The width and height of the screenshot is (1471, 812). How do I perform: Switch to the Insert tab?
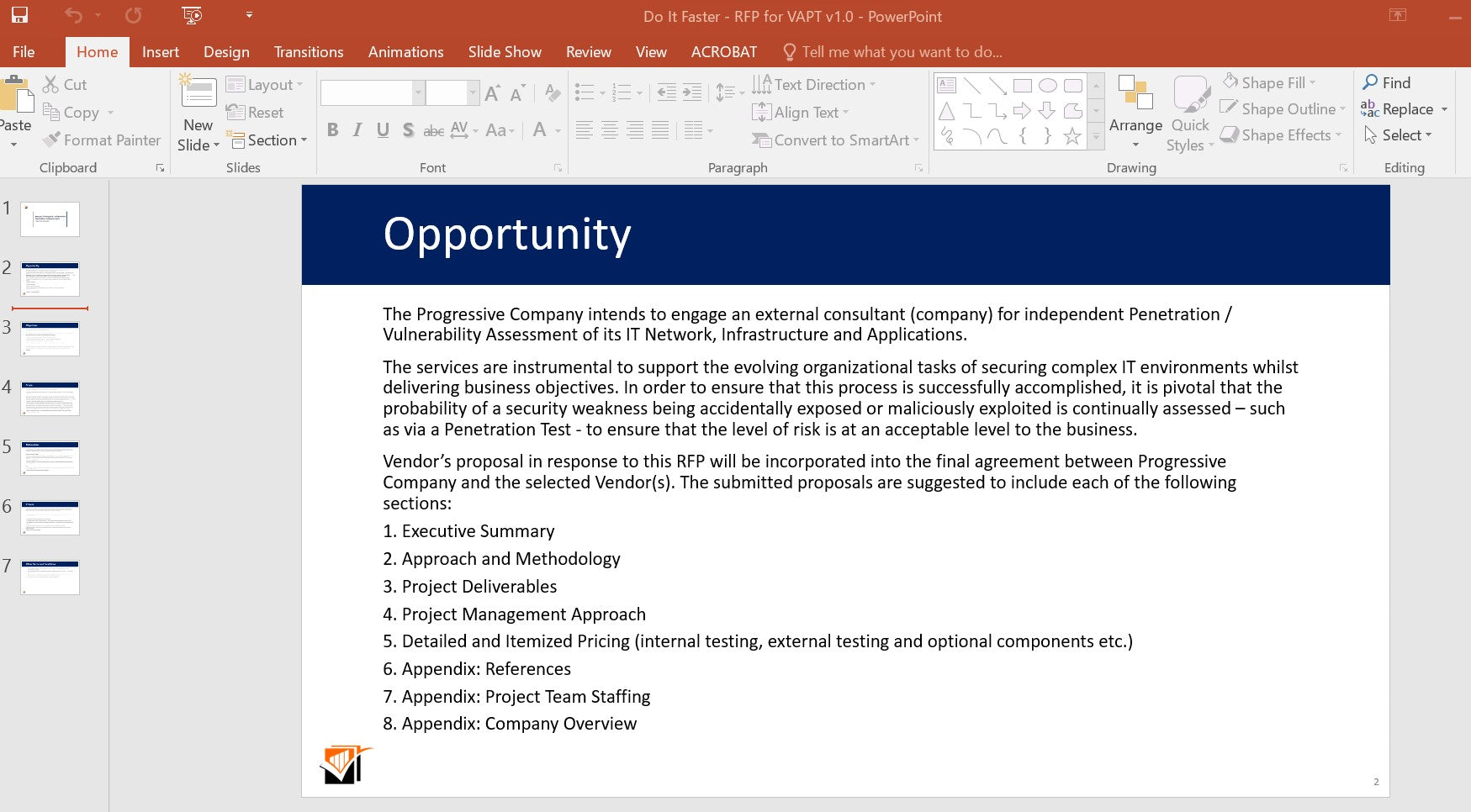(x=161, y=52)
